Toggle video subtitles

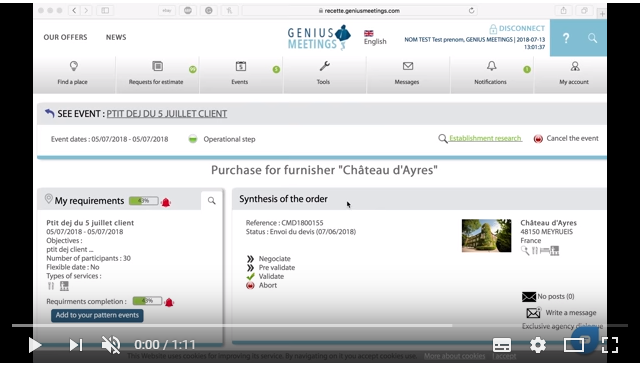click(502, 345)
